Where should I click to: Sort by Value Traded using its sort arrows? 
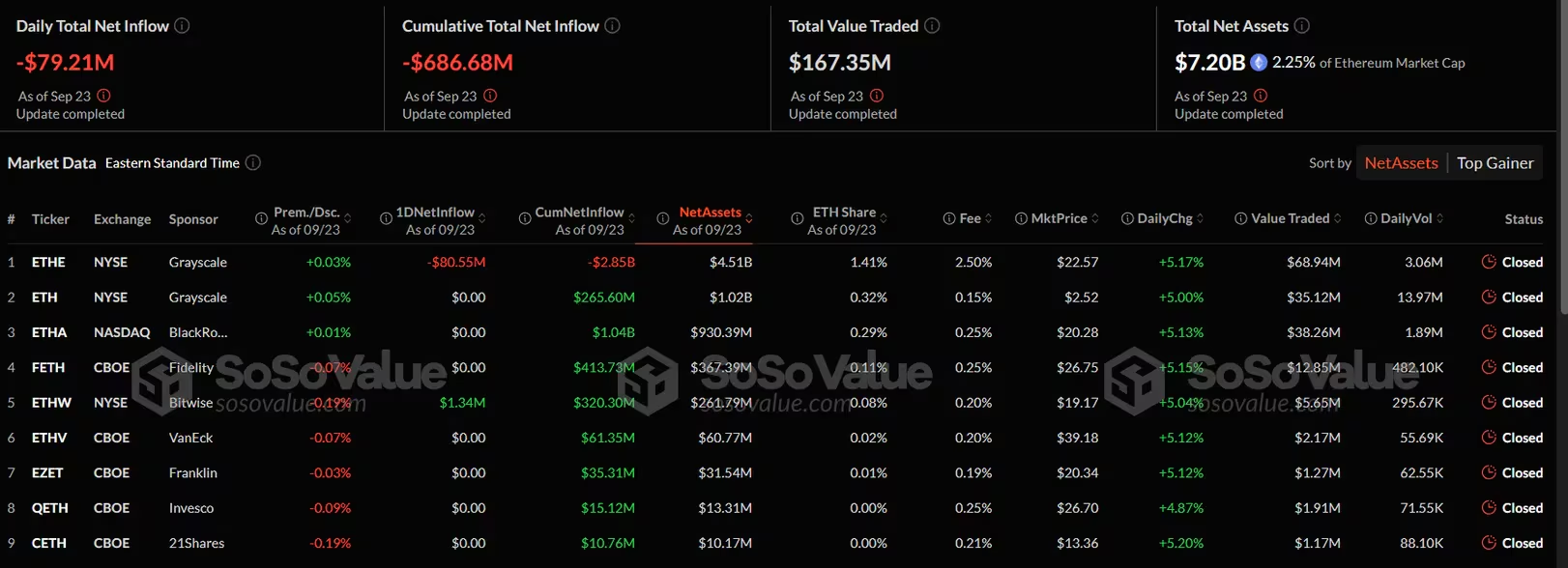(x=1338, y=219)
